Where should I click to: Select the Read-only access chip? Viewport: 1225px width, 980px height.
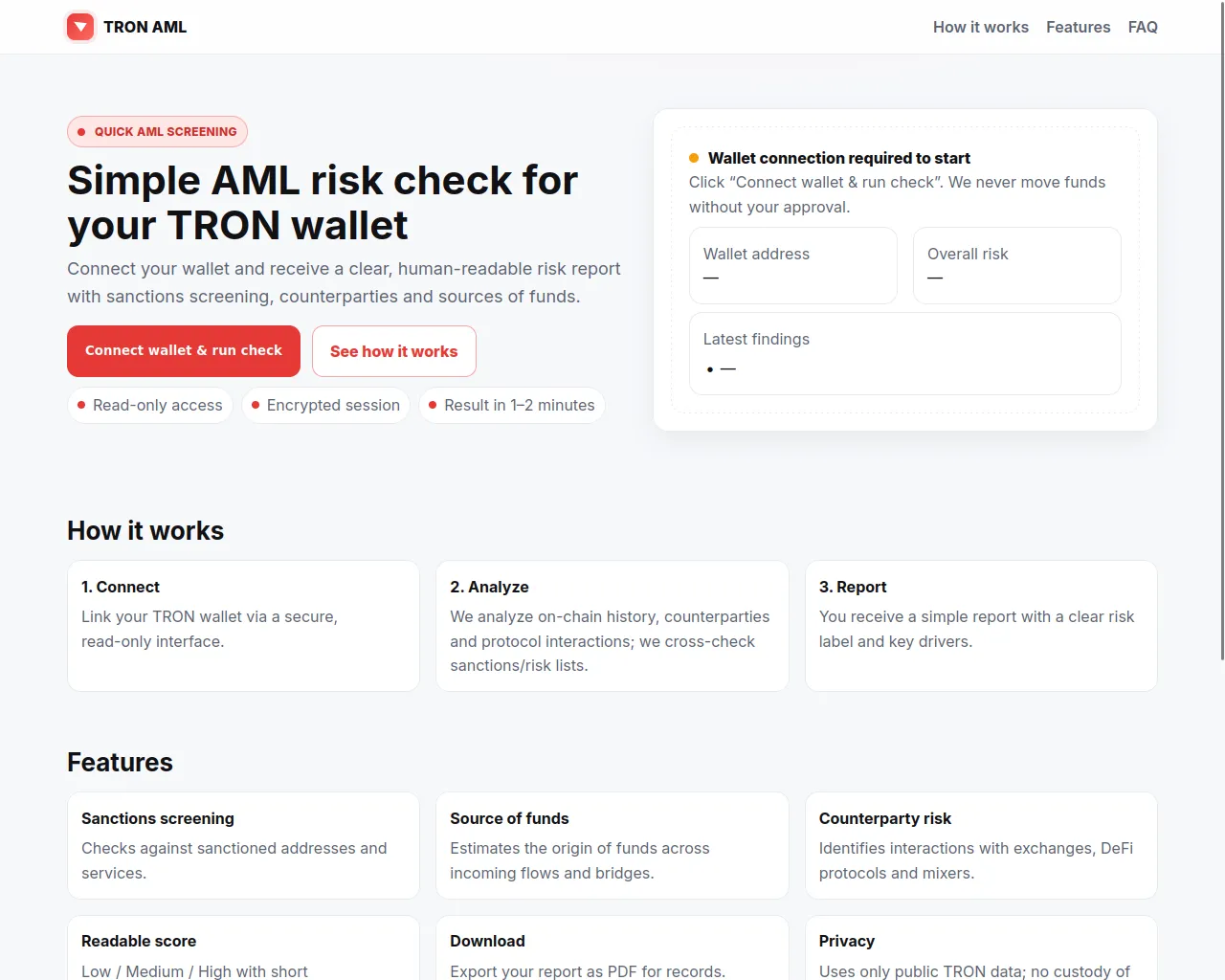pyautogui.click(x=149, y=405)
